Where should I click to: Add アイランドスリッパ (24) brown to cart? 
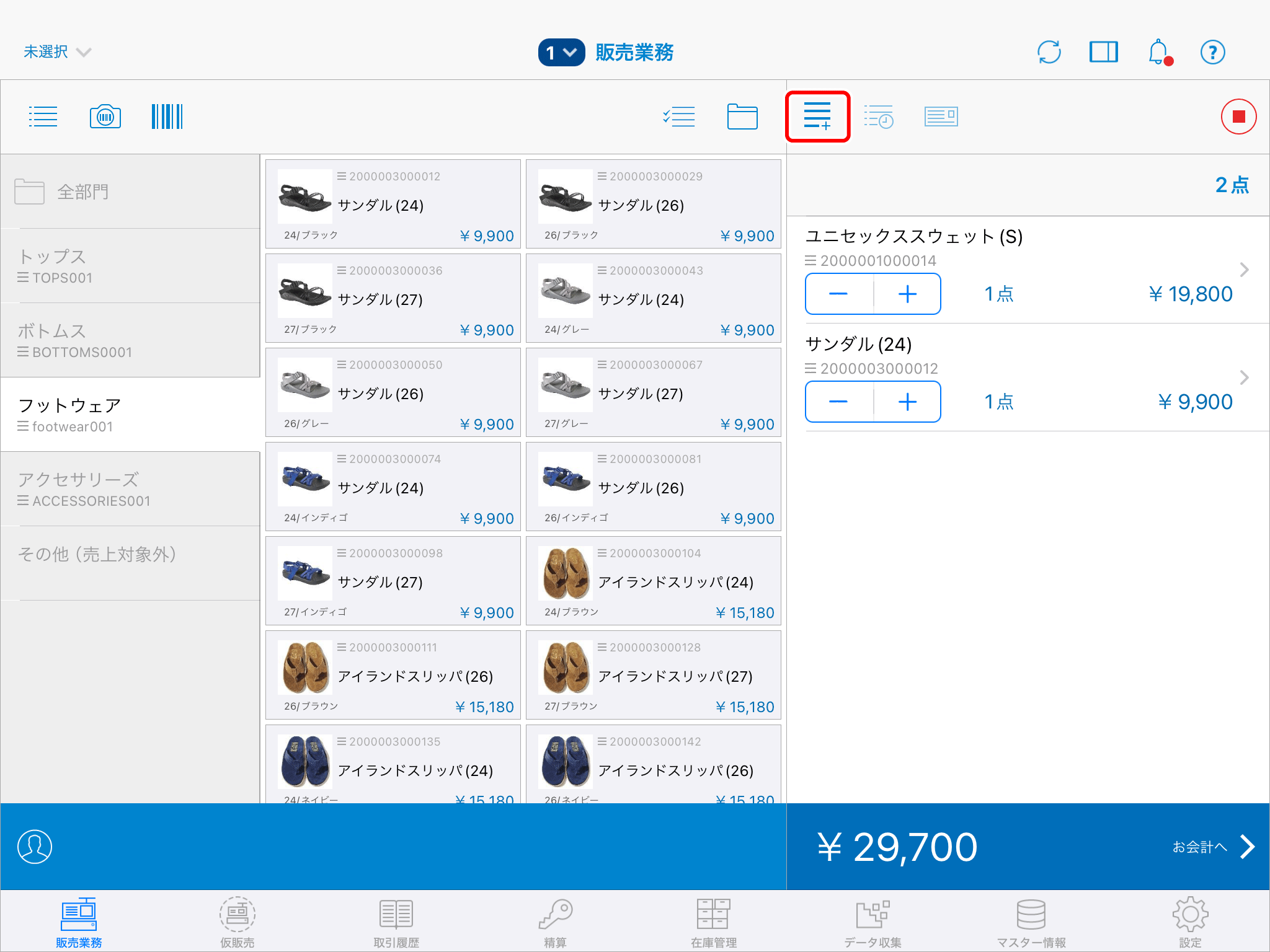[x=653, y=581]
